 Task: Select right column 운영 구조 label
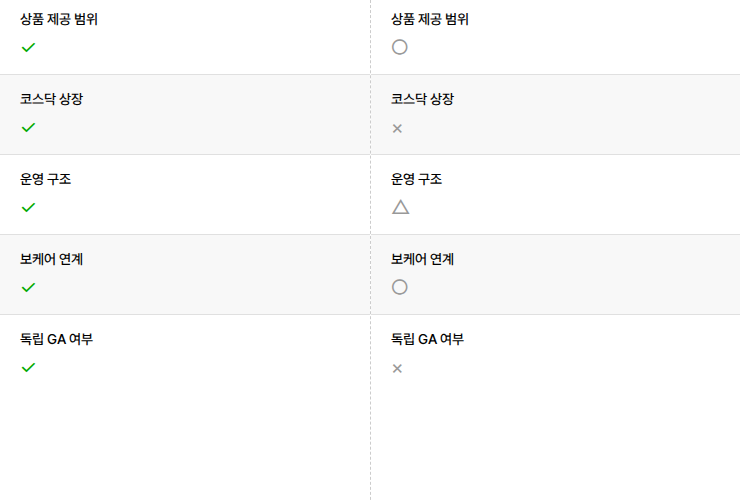[416, 179]
